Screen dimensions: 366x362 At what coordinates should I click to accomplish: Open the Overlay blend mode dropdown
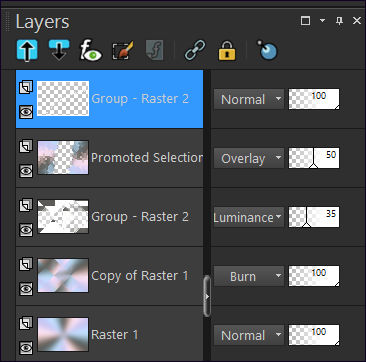coord(249,158)
